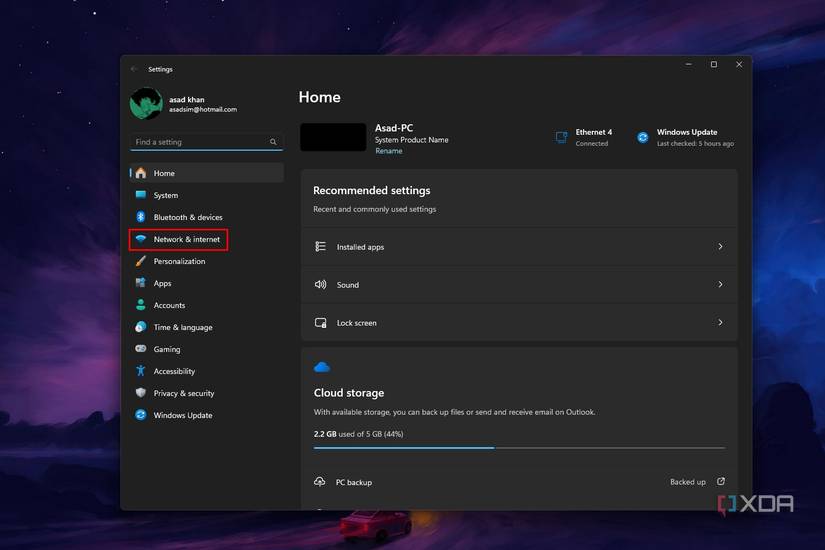Click the Cloud storage heading
This screenshot has height=550, width=825.
coord(349,393)
